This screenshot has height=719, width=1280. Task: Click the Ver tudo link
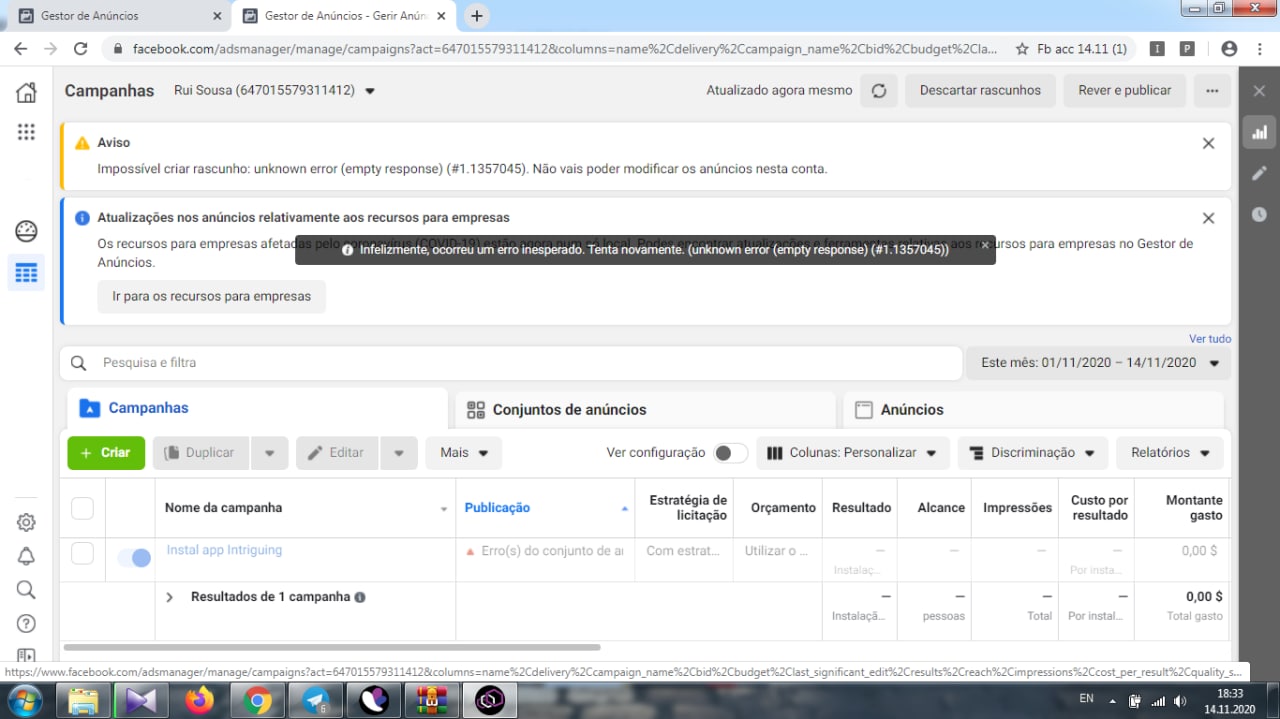(x=1210, y=339)
